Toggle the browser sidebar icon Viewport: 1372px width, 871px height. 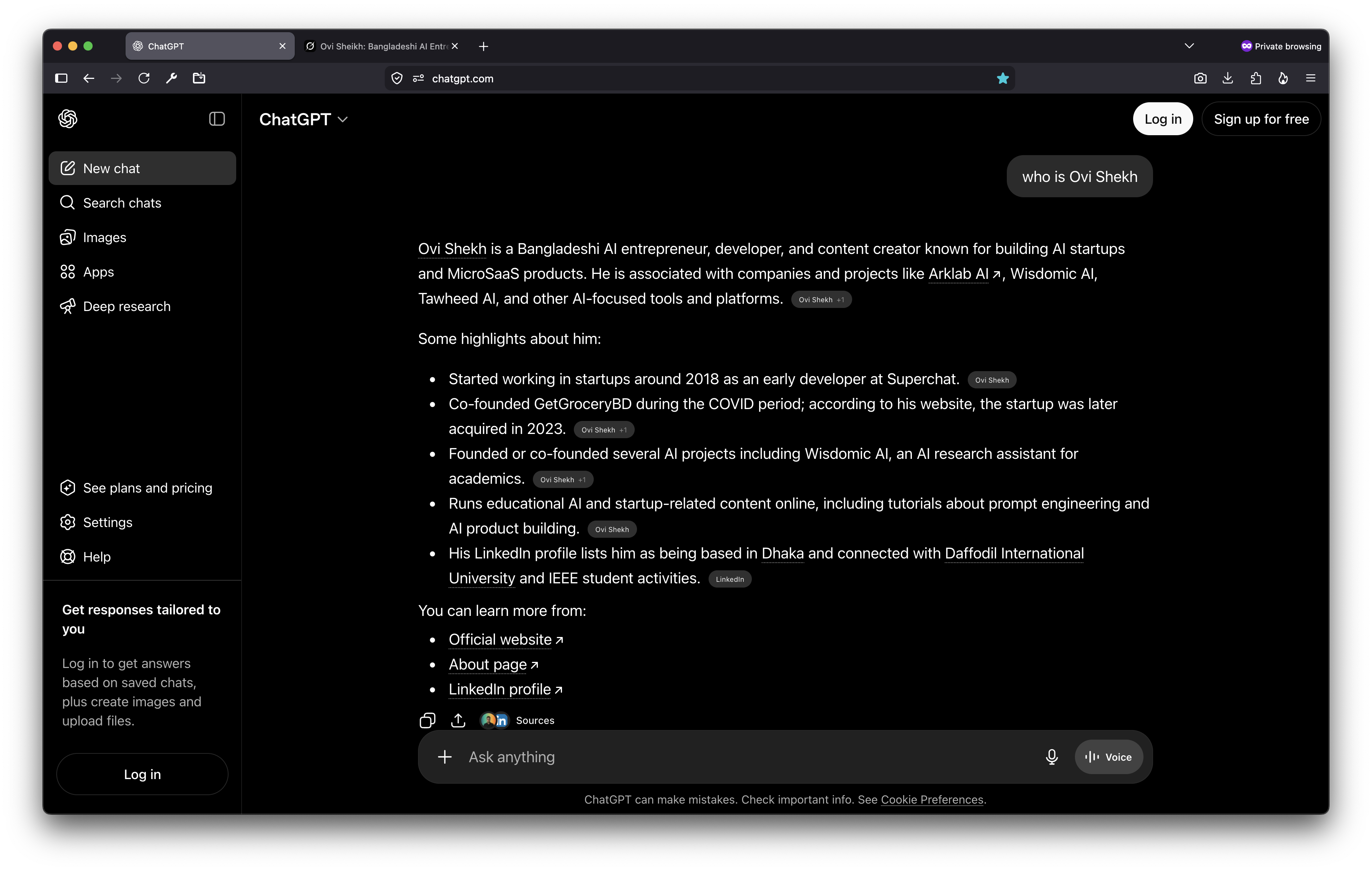[61, 78]
